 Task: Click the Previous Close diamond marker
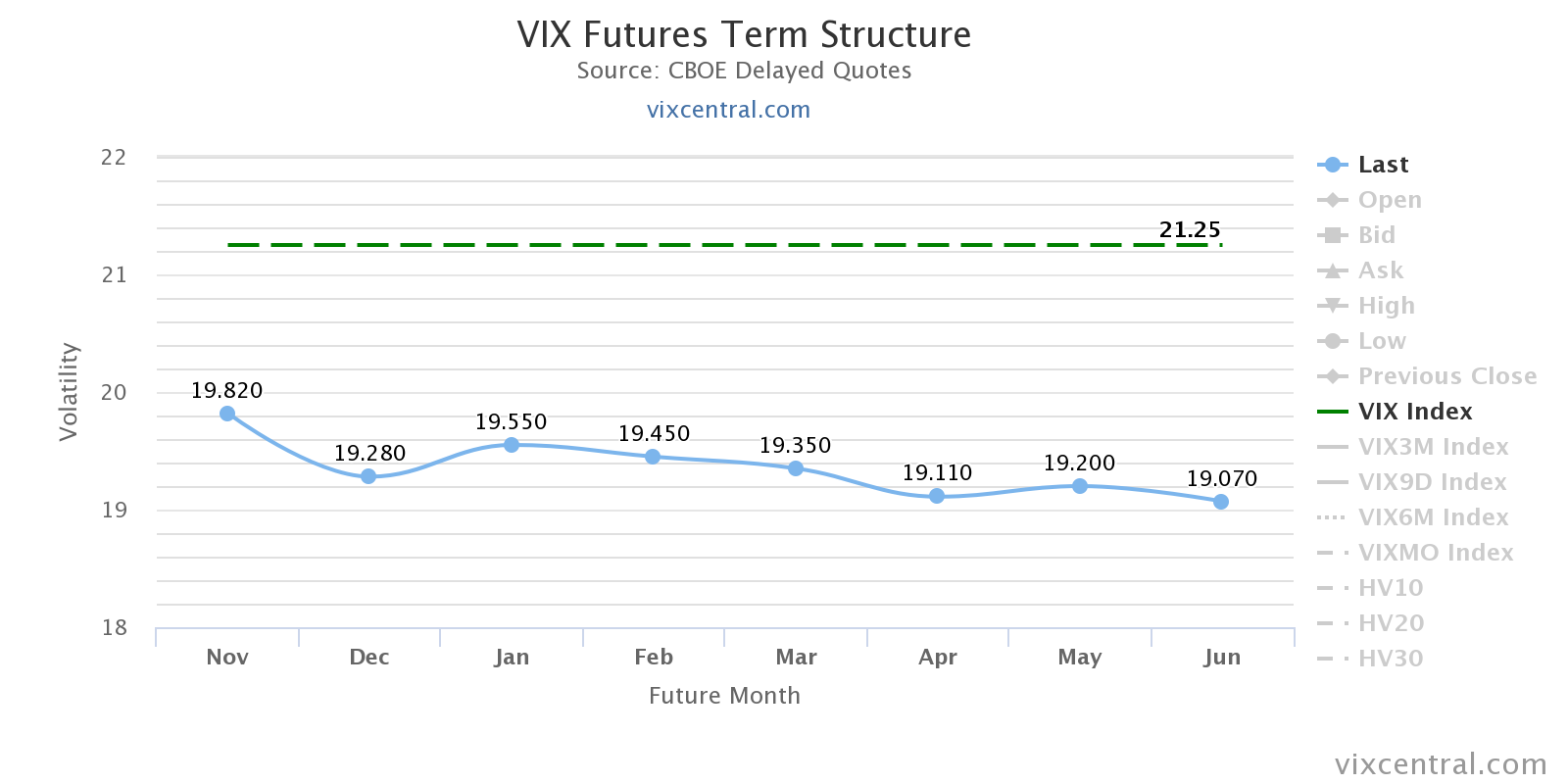click(x=1332, y=376)
